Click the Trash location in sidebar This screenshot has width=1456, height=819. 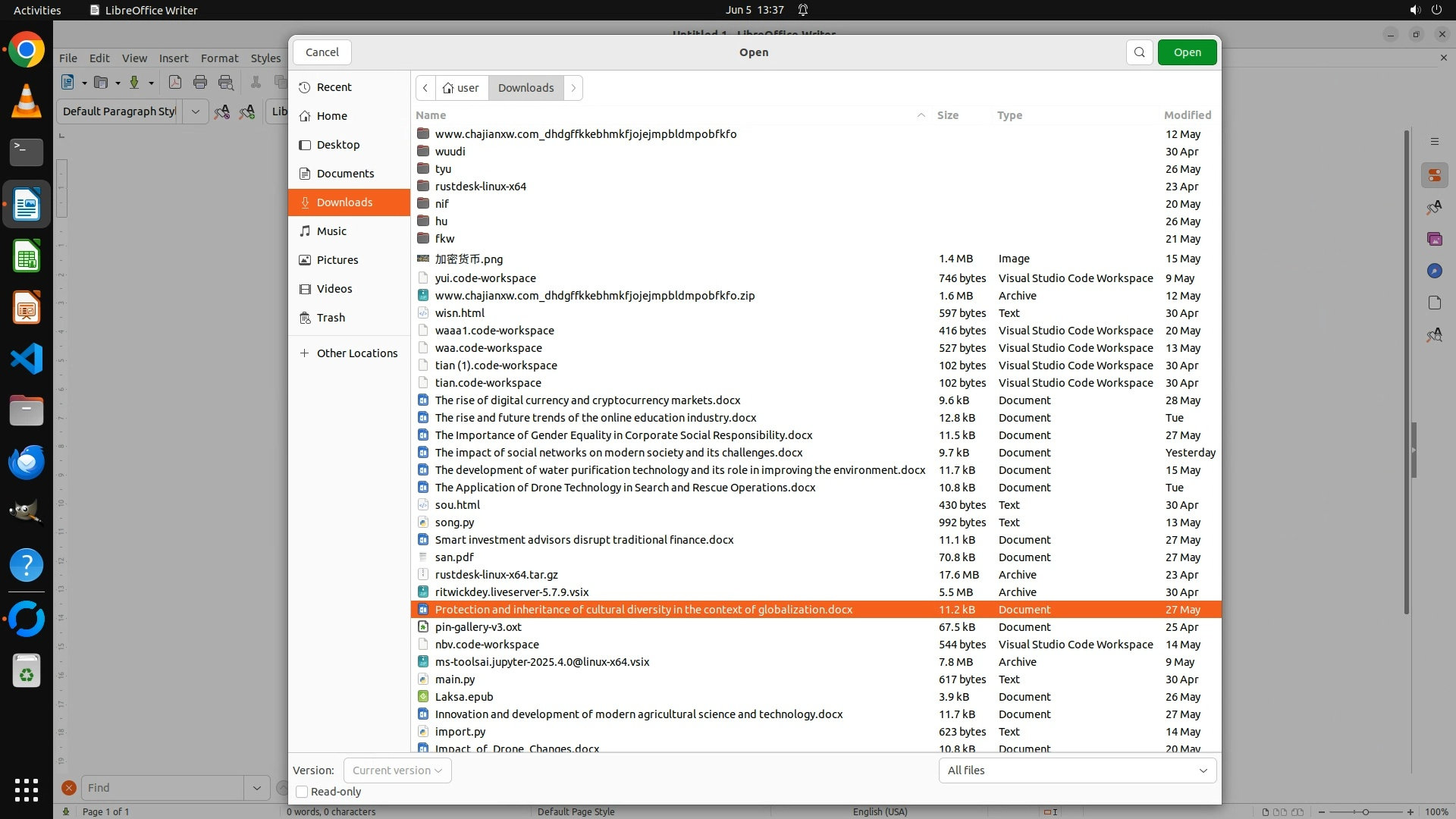[x=331, y=318]
